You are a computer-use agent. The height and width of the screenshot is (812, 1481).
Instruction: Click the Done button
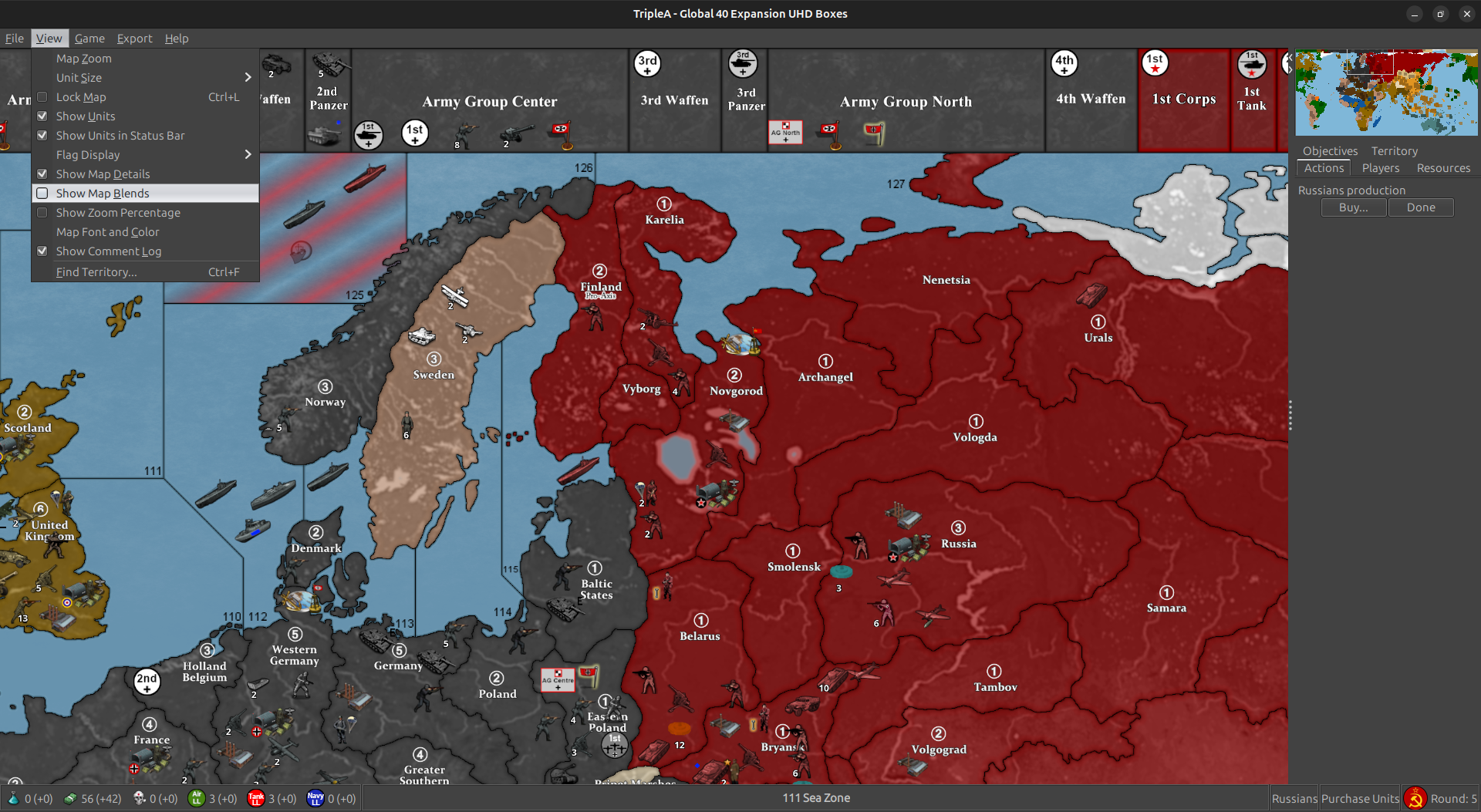pyautogui.click(x=1421, y=207)
